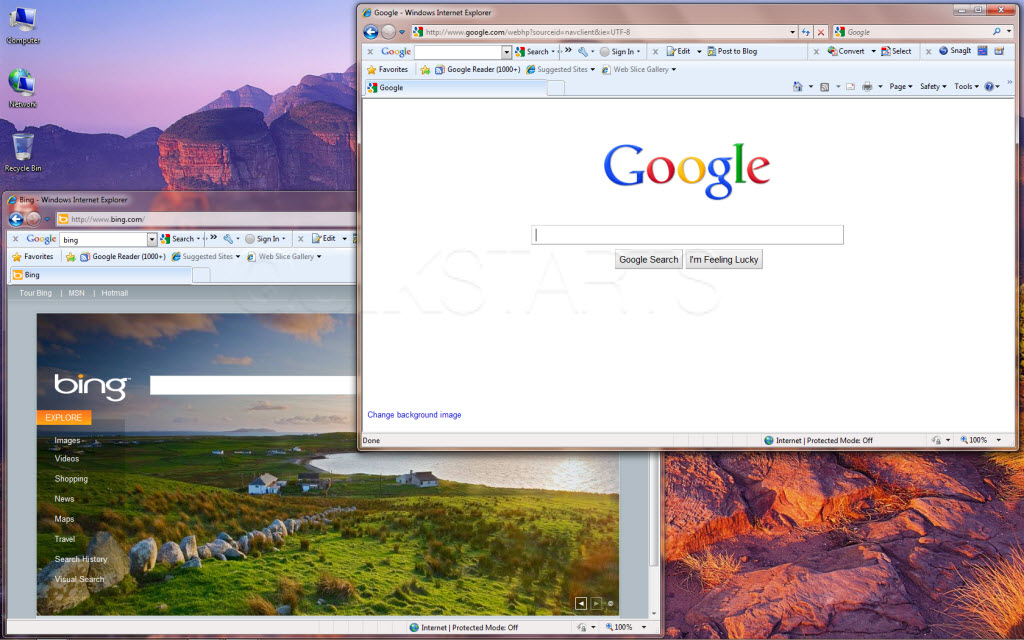This screenshot has height=640, width=1024.
Task: Click the blue window icon next to SnagIt
Action: [x=982, y=51]
